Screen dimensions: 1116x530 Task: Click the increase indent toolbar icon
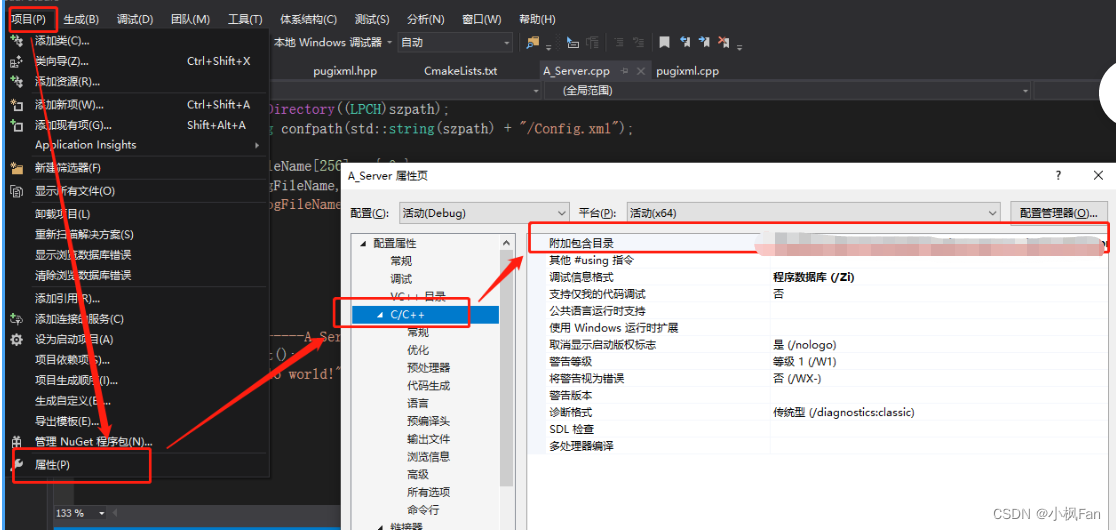tap(638, 43)
